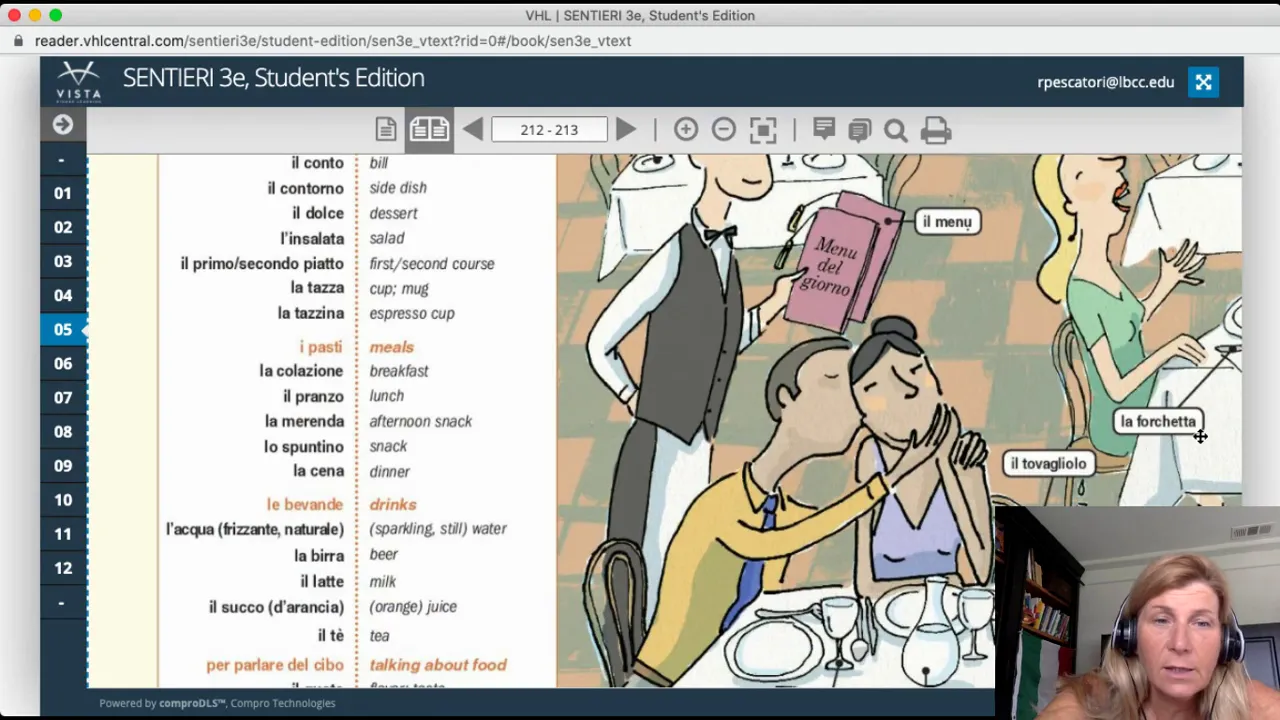Viewport: 1280px width, 720px height.
Task: Click the word 'la merenda'
Action: coord(304,421)
